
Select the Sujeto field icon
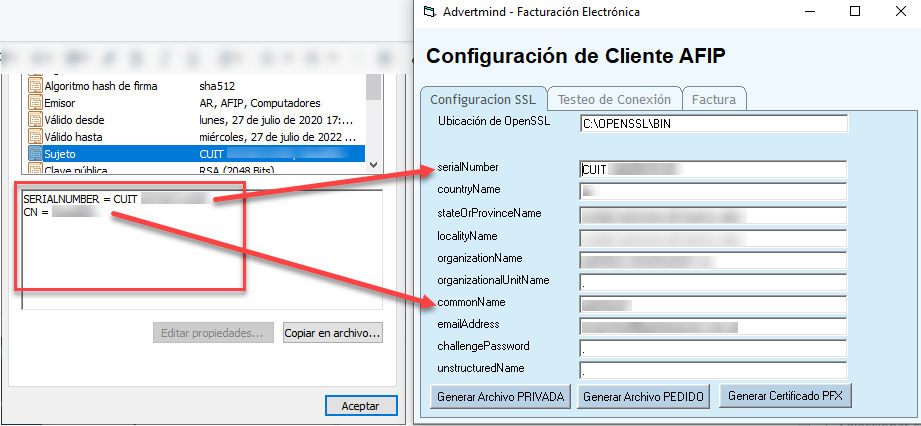(35, 154)
